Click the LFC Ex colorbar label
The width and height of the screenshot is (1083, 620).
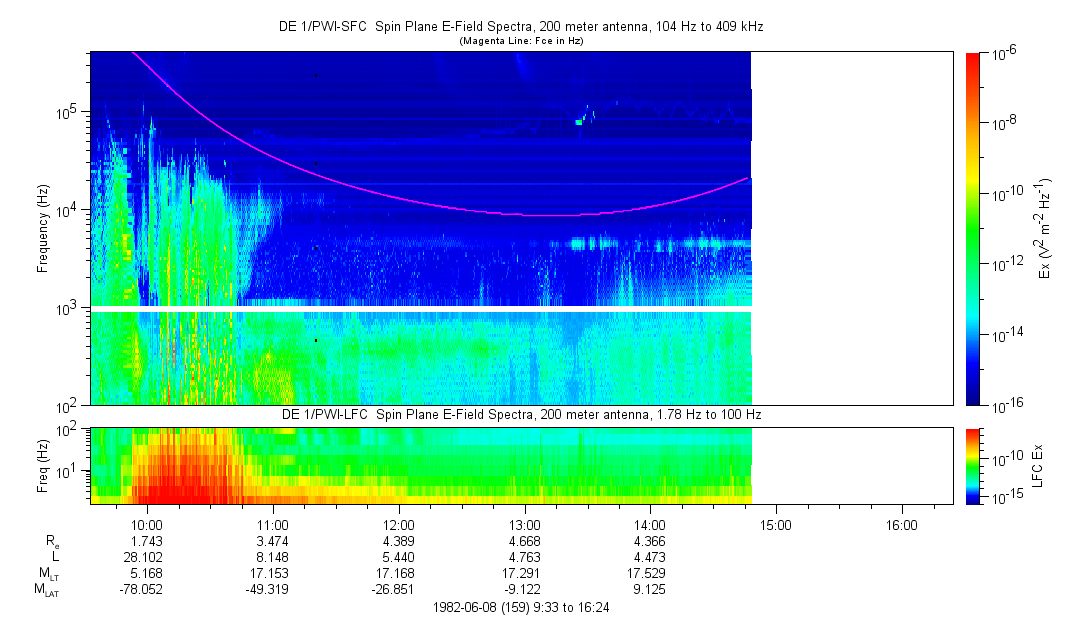tap(1037, 466)
